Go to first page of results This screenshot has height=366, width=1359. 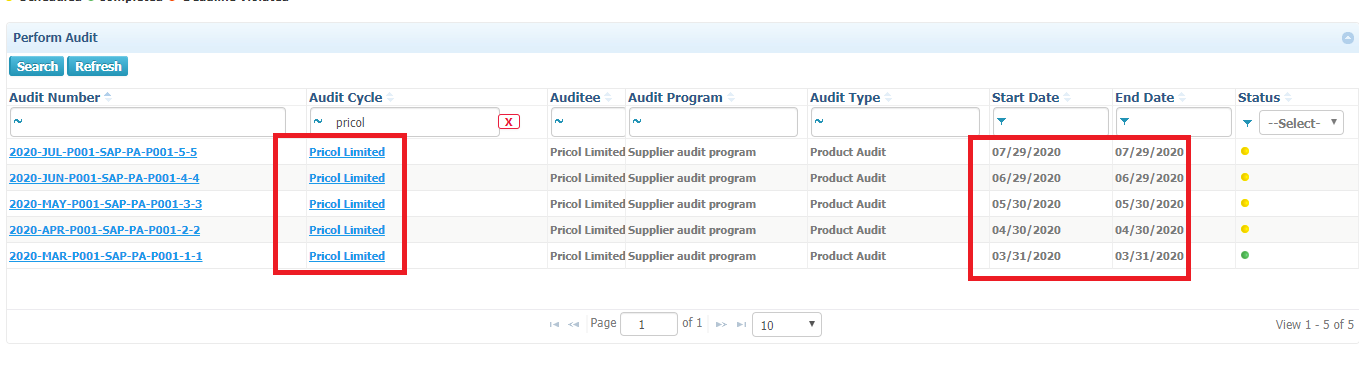(555, 325)
